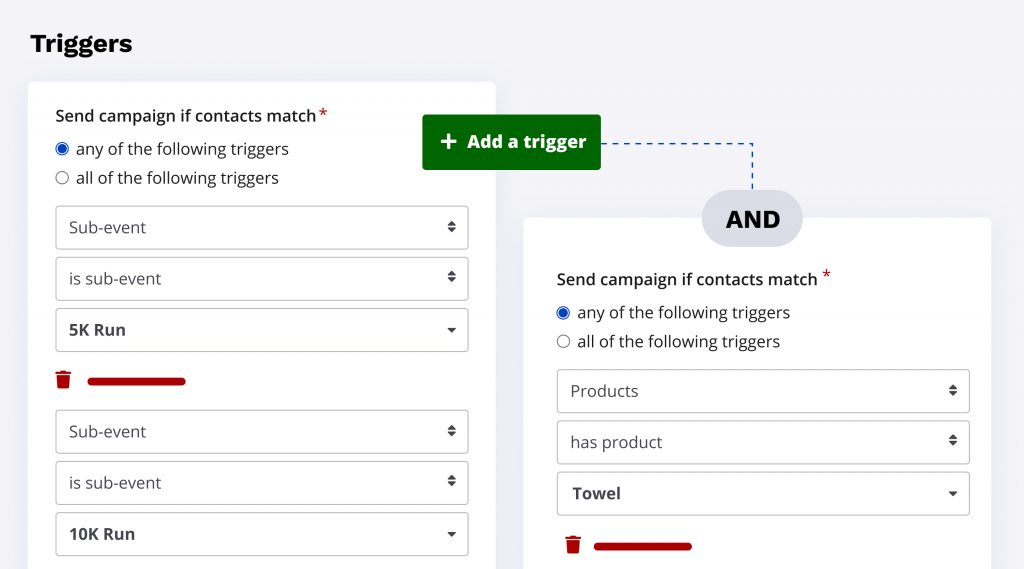Open the first Sub-event type dropdown
This screenshot has height=569, width=1024.
pyautogui.click(x=262, y=228)
